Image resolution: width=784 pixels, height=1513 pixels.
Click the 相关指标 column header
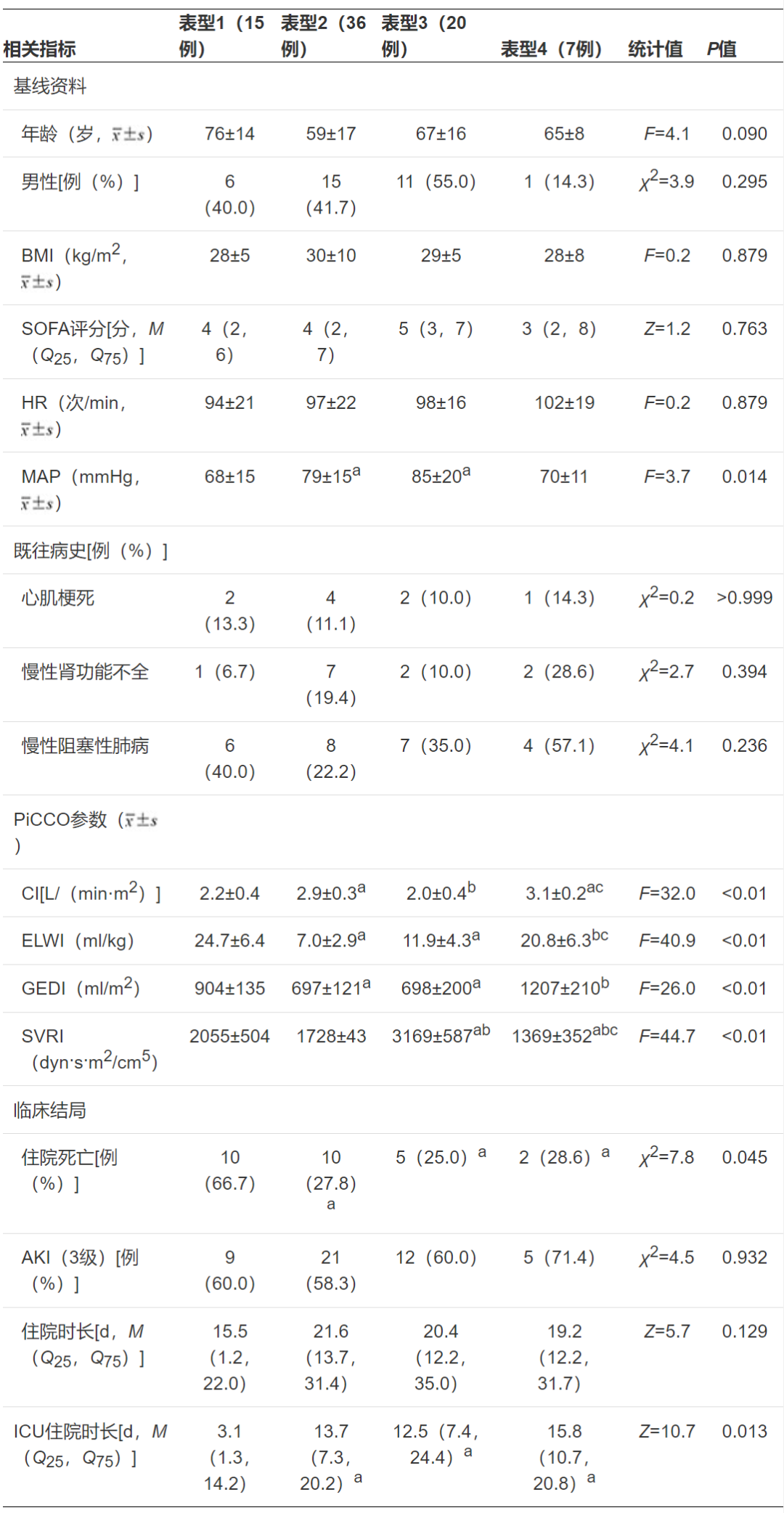[40, 49]
